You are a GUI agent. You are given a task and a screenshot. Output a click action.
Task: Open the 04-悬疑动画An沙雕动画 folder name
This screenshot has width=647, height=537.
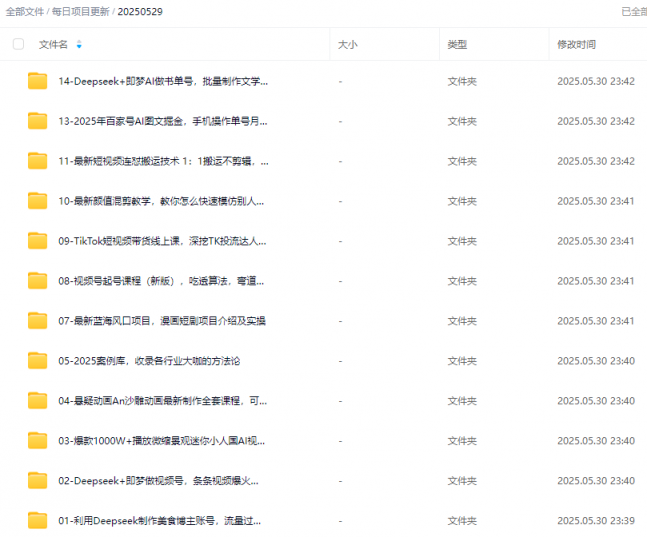(162, 401)
